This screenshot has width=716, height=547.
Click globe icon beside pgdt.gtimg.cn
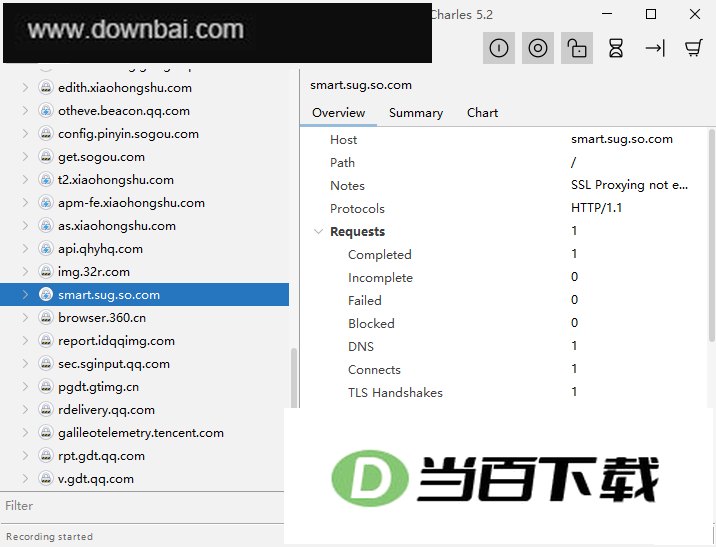pyautogui.click(x=46, y=387)
